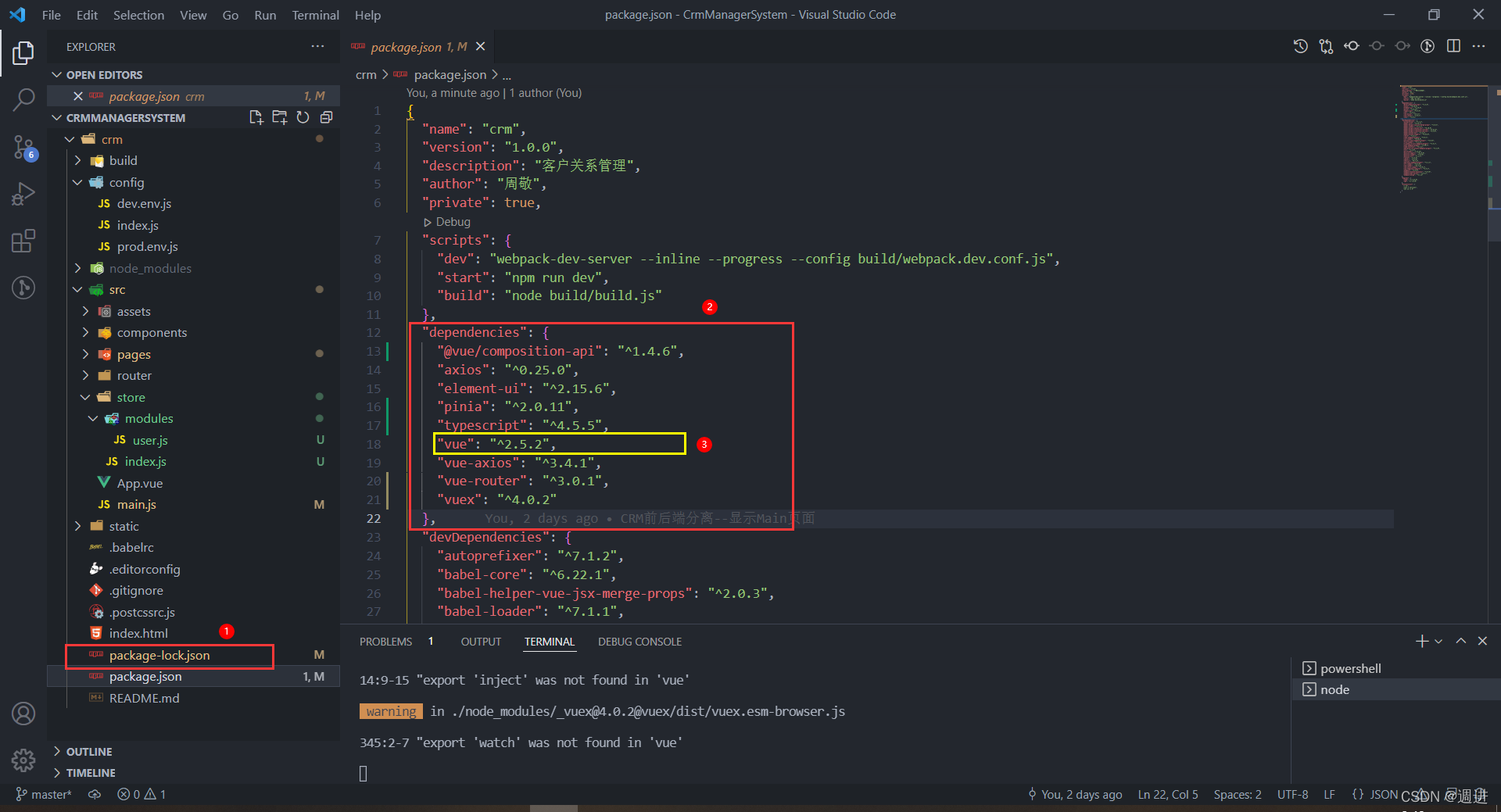
Task: Change indentation via Spaces: 2
Action: 1237,794
